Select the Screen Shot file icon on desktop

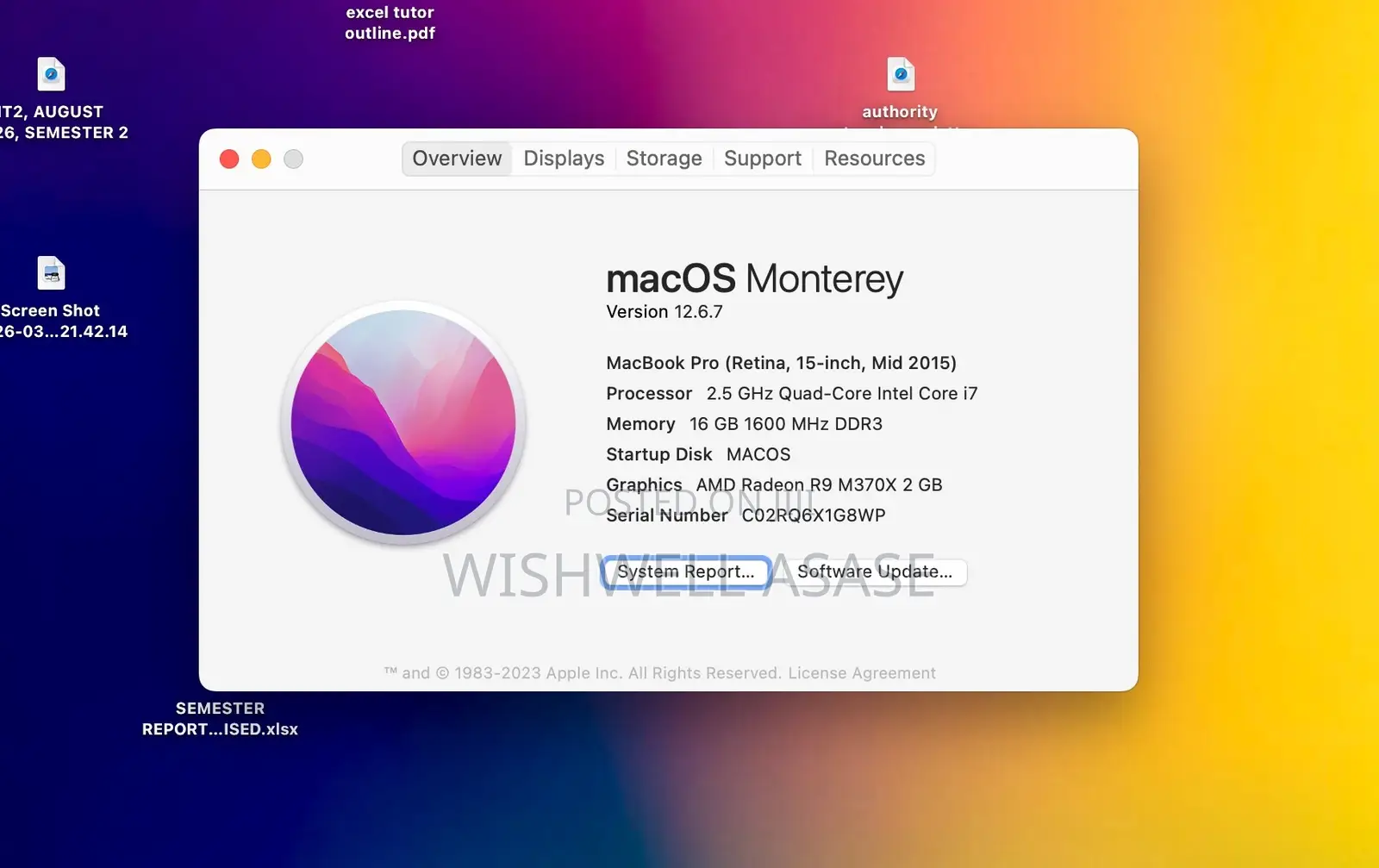click(x=51, y=273)
